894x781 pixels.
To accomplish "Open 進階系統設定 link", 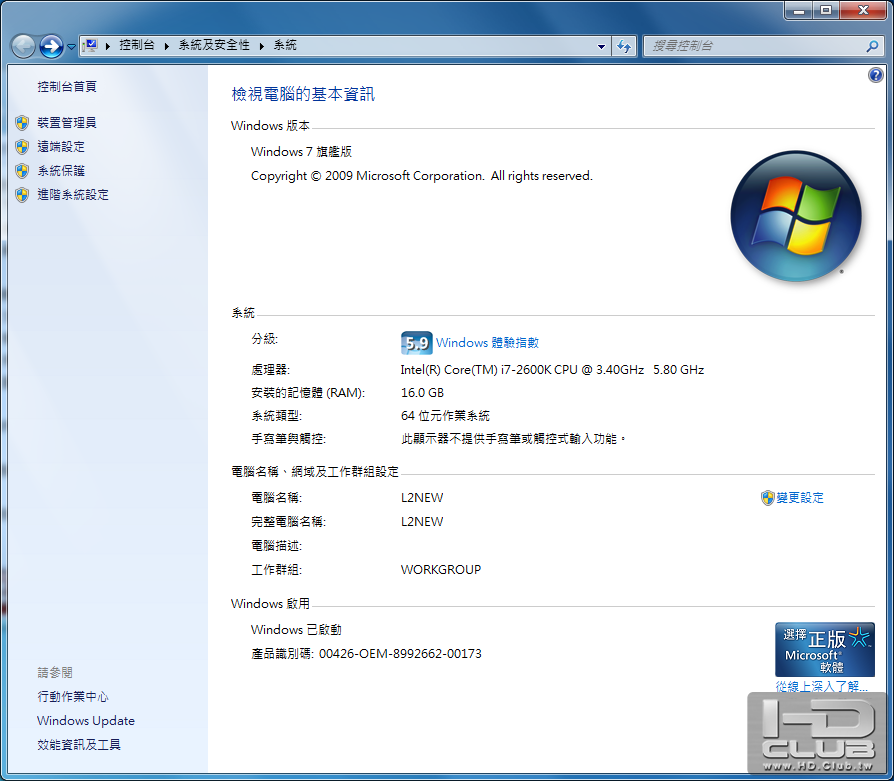I will point(73,194).
